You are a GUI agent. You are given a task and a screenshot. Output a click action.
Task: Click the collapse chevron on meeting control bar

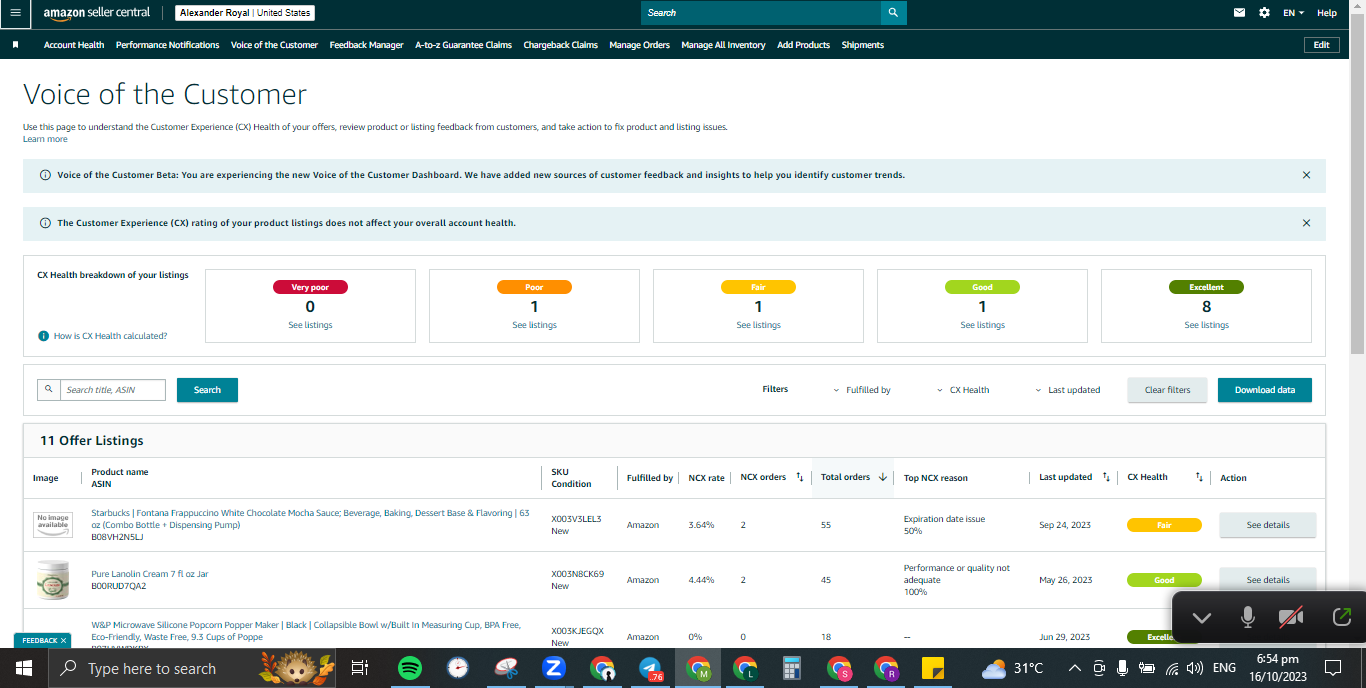tap(1202, 618)
